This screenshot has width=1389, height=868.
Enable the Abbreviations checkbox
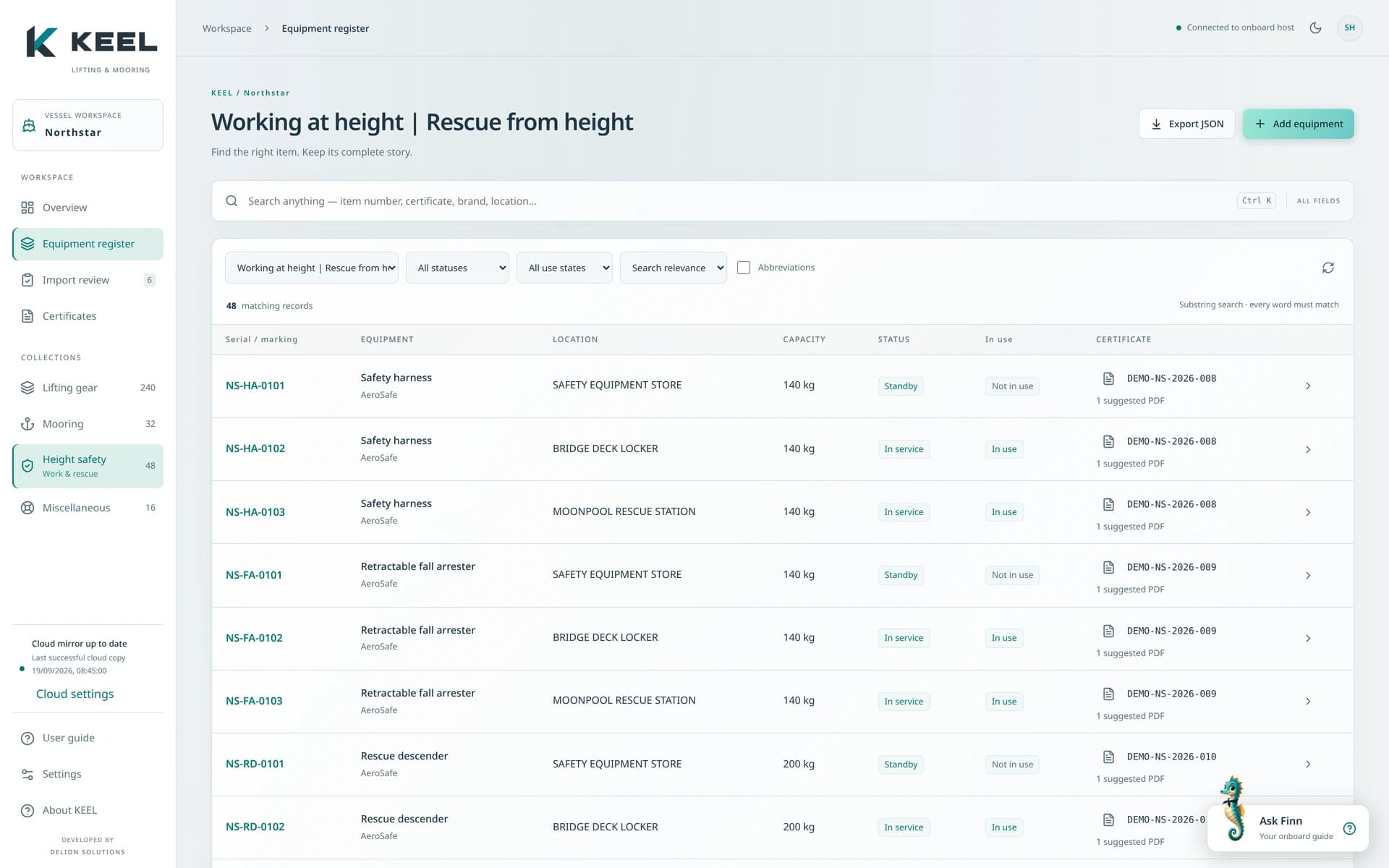743,268
